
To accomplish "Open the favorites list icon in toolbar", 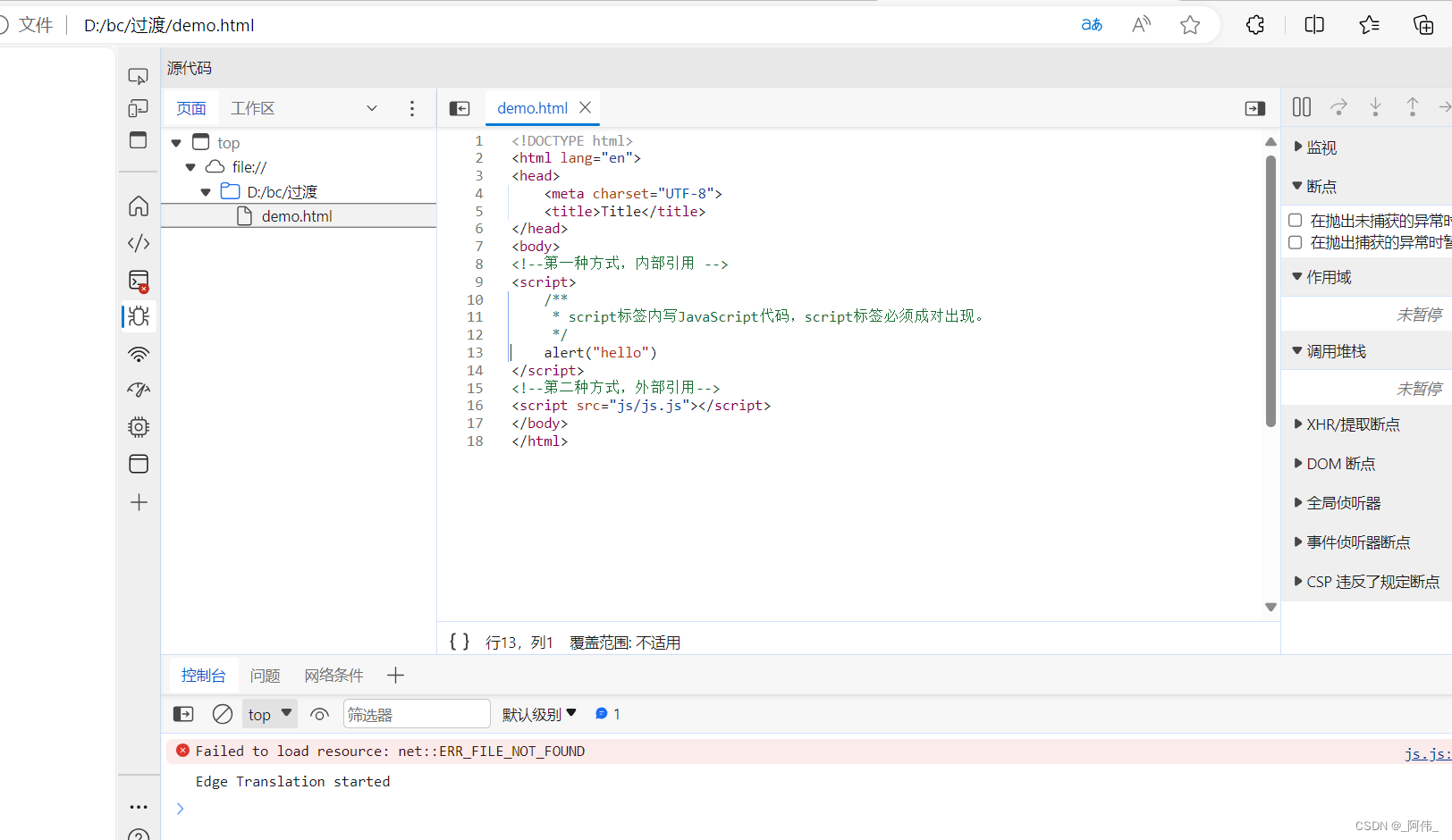I will [x=1369, y=25].
